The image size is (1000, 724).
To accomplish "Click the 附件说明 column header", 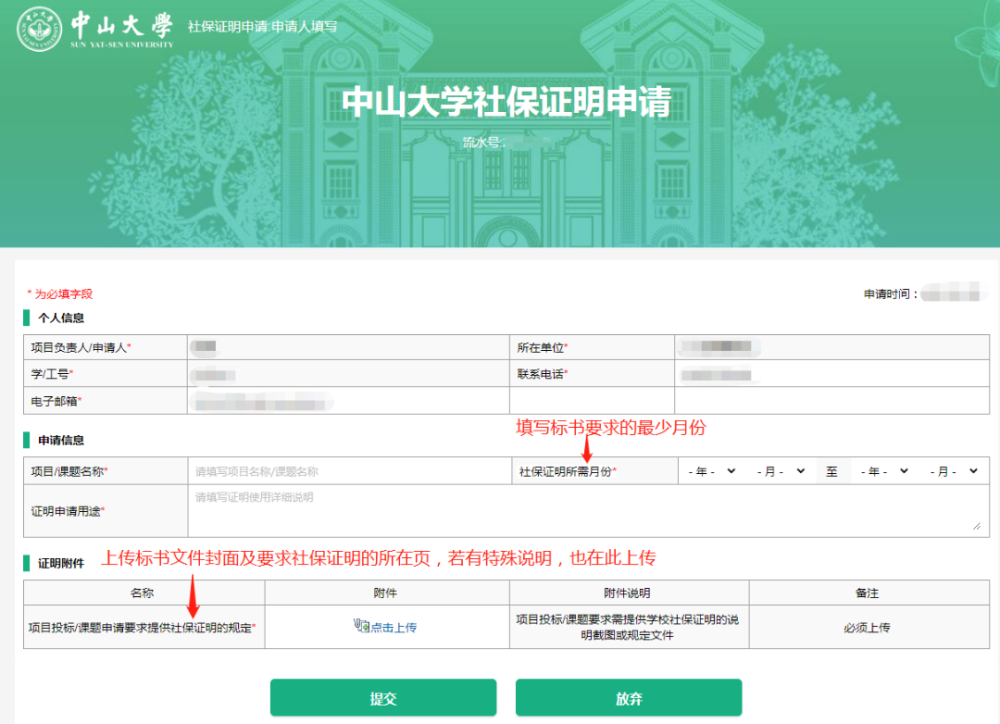I will tap(628, 593).
